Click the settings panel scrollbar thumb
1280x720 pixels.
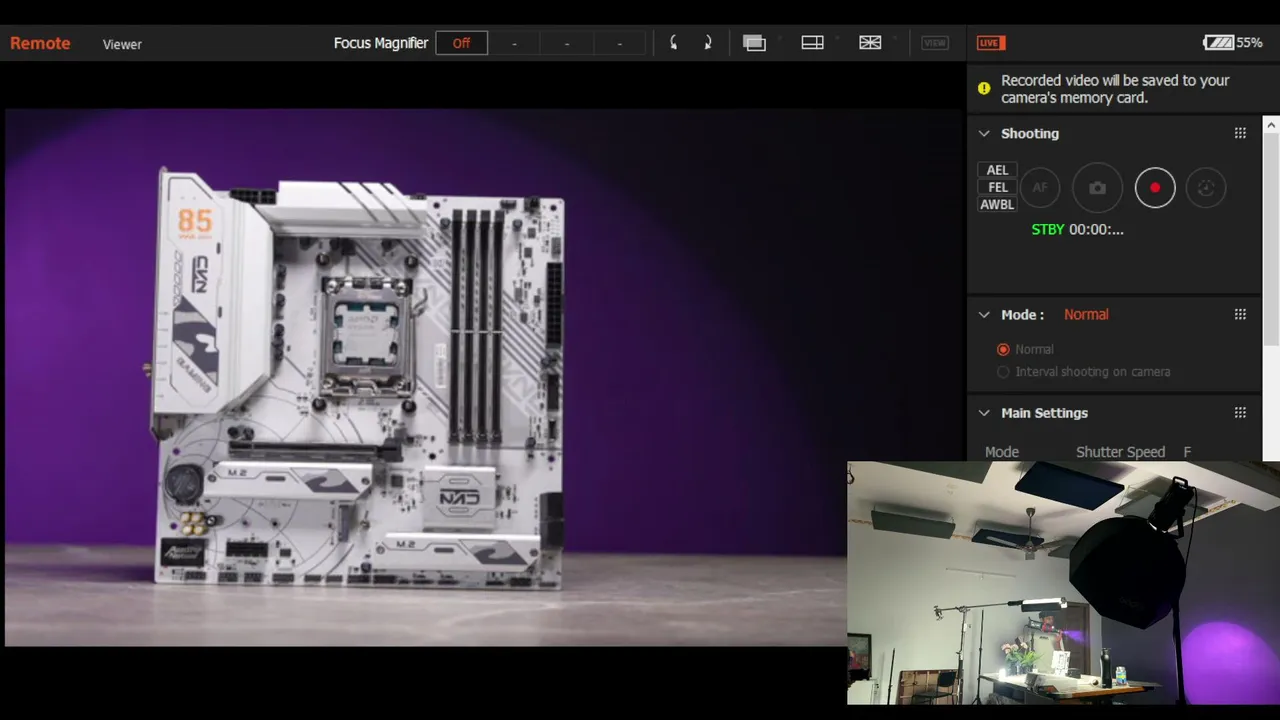(1271, 240)
